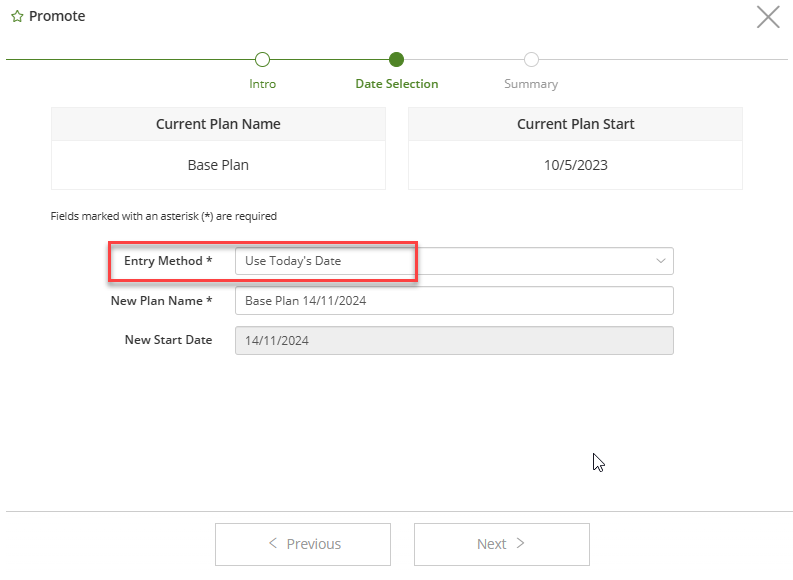This screenshot has width=793, height=580.
Task: Jump to the Summary step label
Action: pyautogui.click(x=531, y=84)
